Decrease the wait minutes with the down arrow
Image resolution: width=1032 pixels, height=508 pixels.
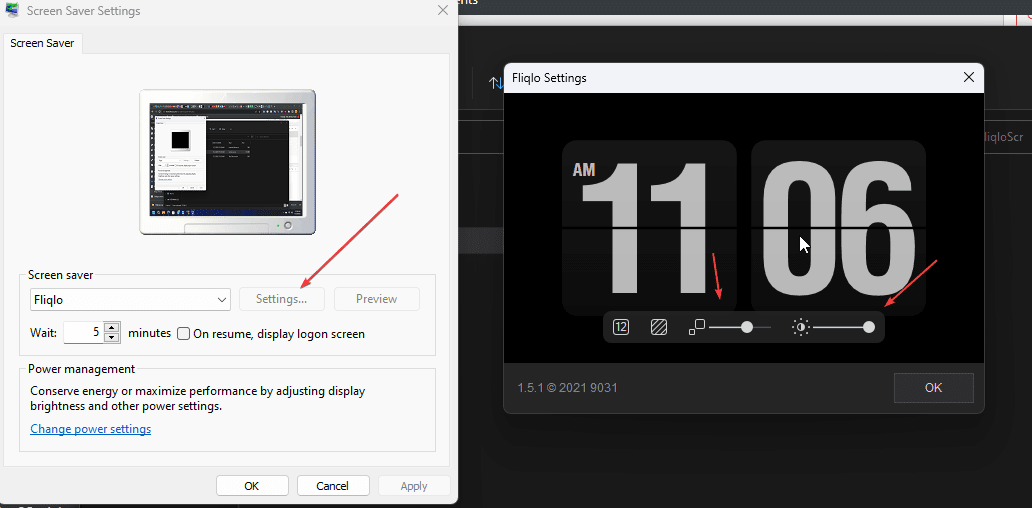pyautogui.click(x=112, y=338)
